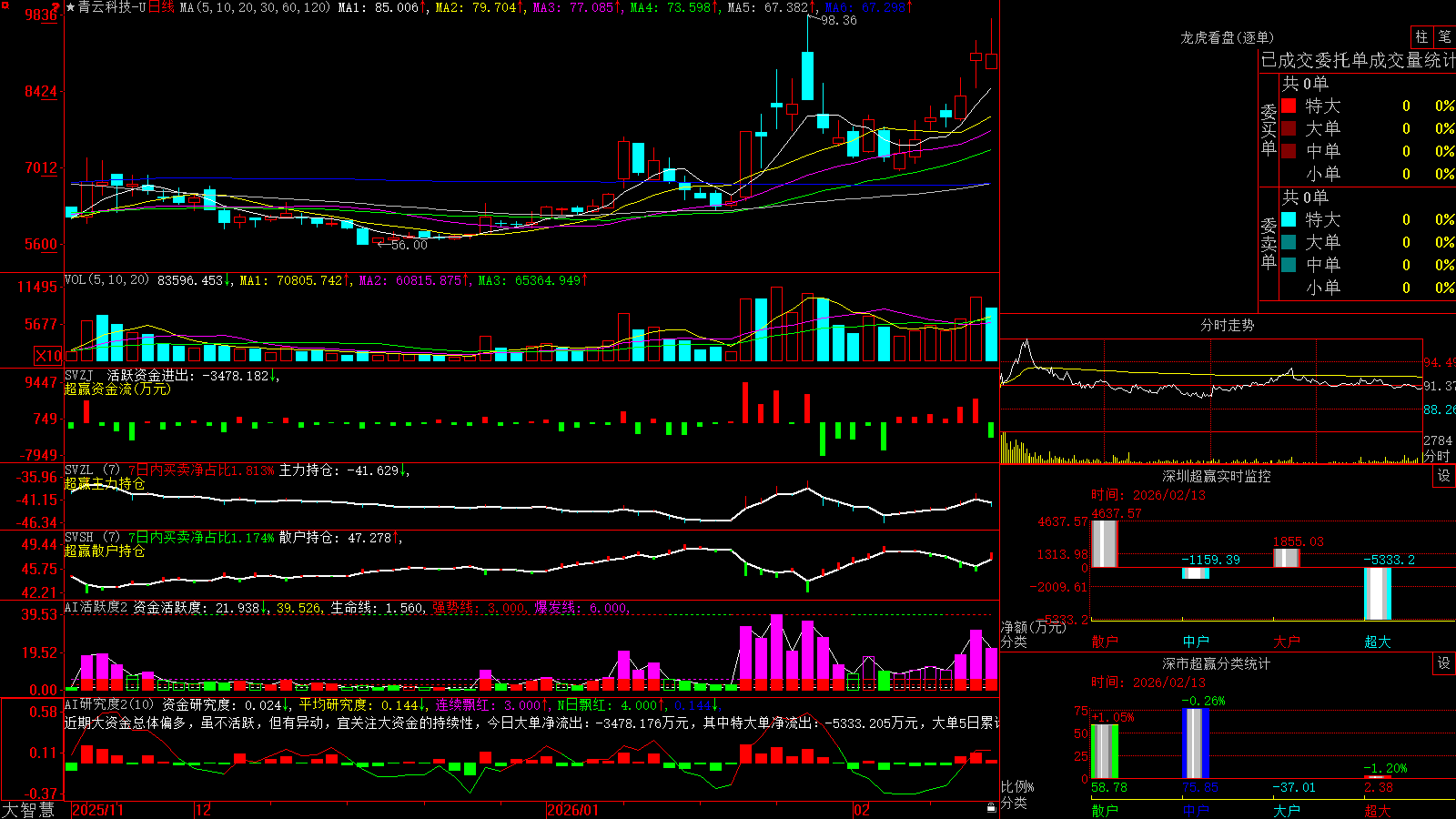
Task: Click the teal 大单 sell swatch
Action: (1289, 242)
